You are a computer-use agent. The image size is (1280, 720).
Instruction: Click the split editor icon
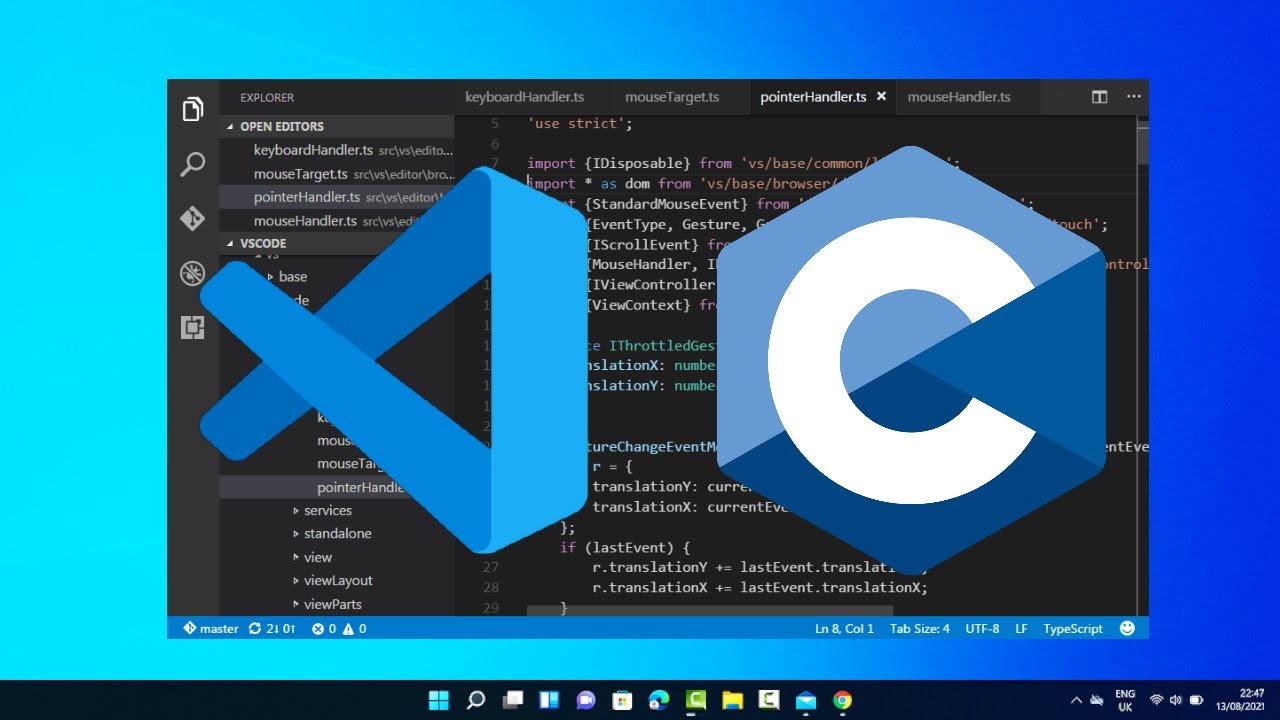click(1100, 97)
